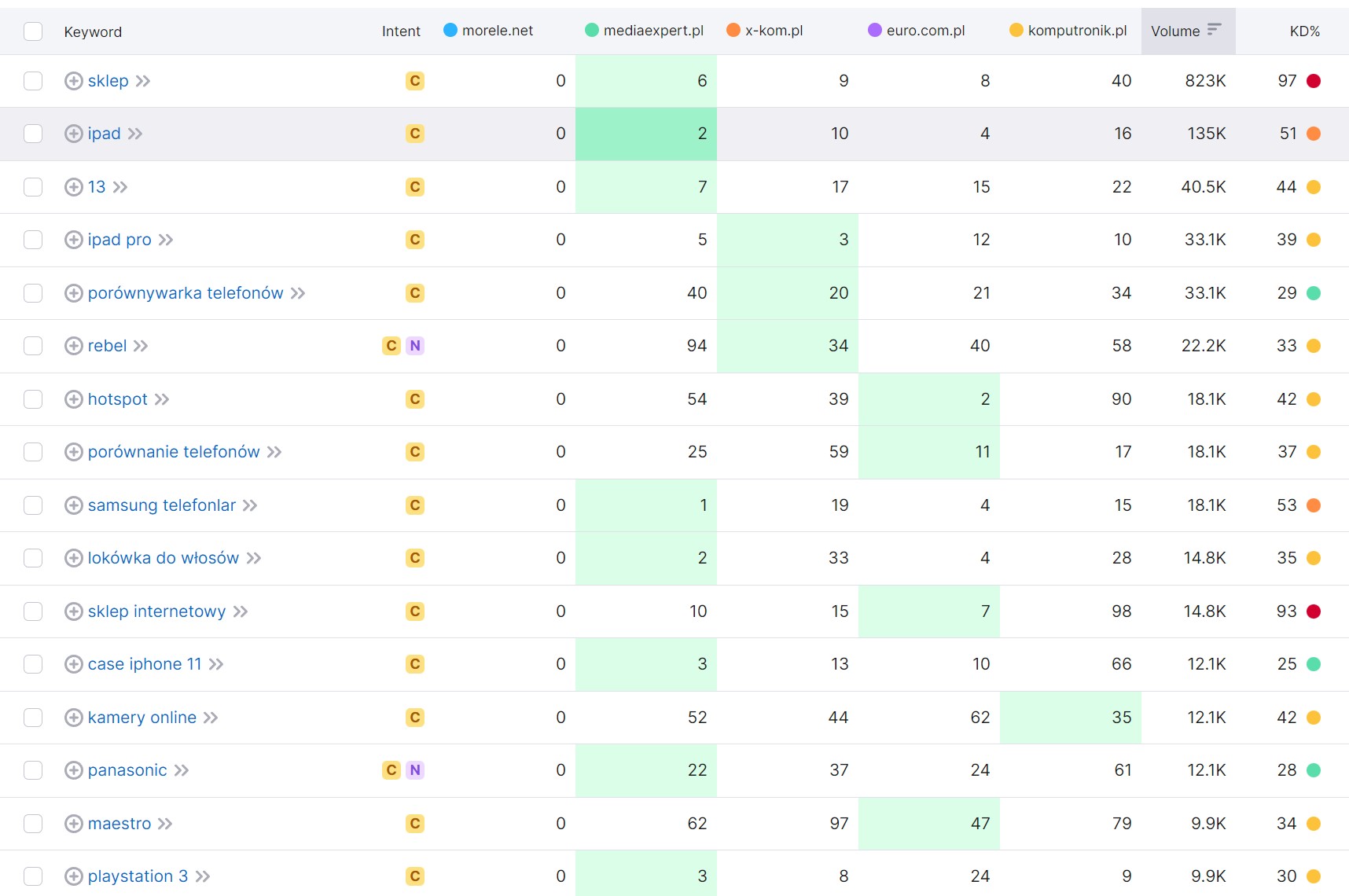Open the panasonic keyword link
Image resolution: width=1349 pixels, height=896 pixels.
click(127, 770)
